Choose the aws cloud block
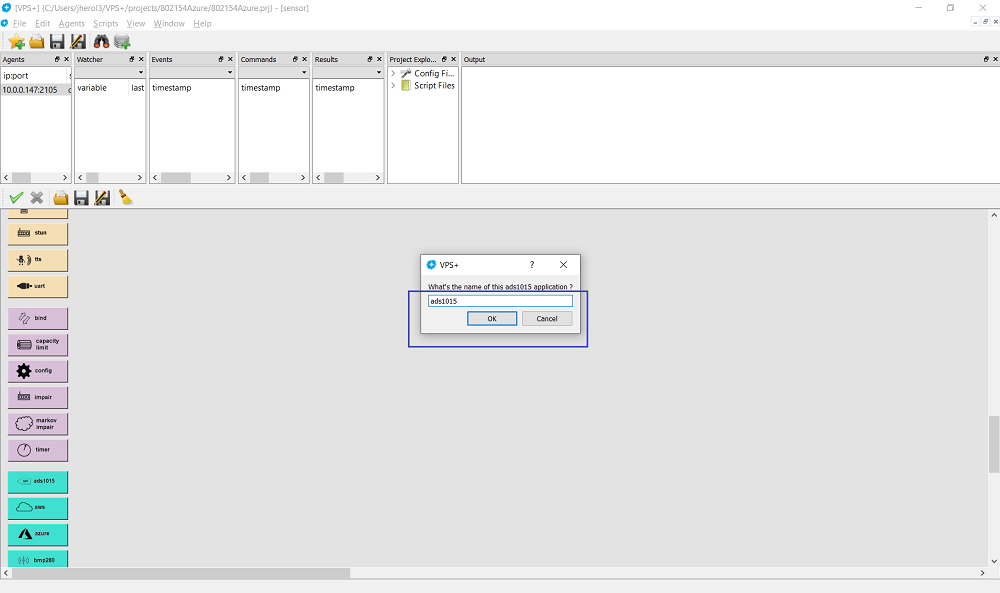Image resolution: width=1000 pixels, height=593 pixels. point(38,507)
